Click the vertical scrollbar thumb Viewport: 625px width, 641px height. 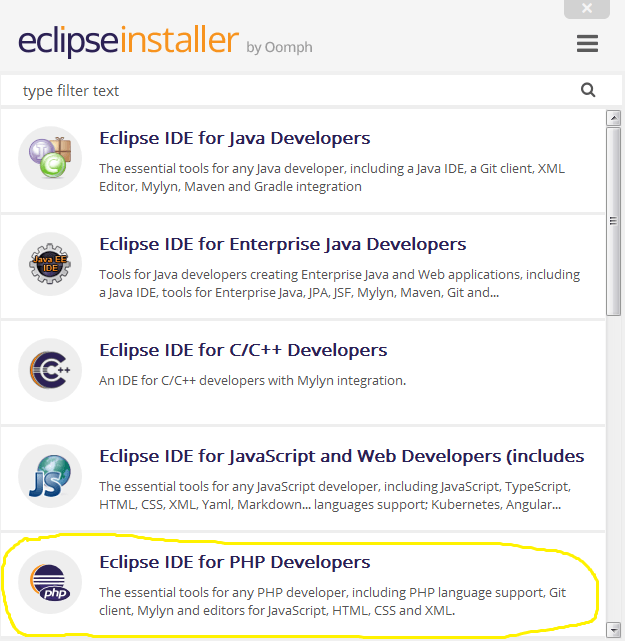click(x=614, y=221)
